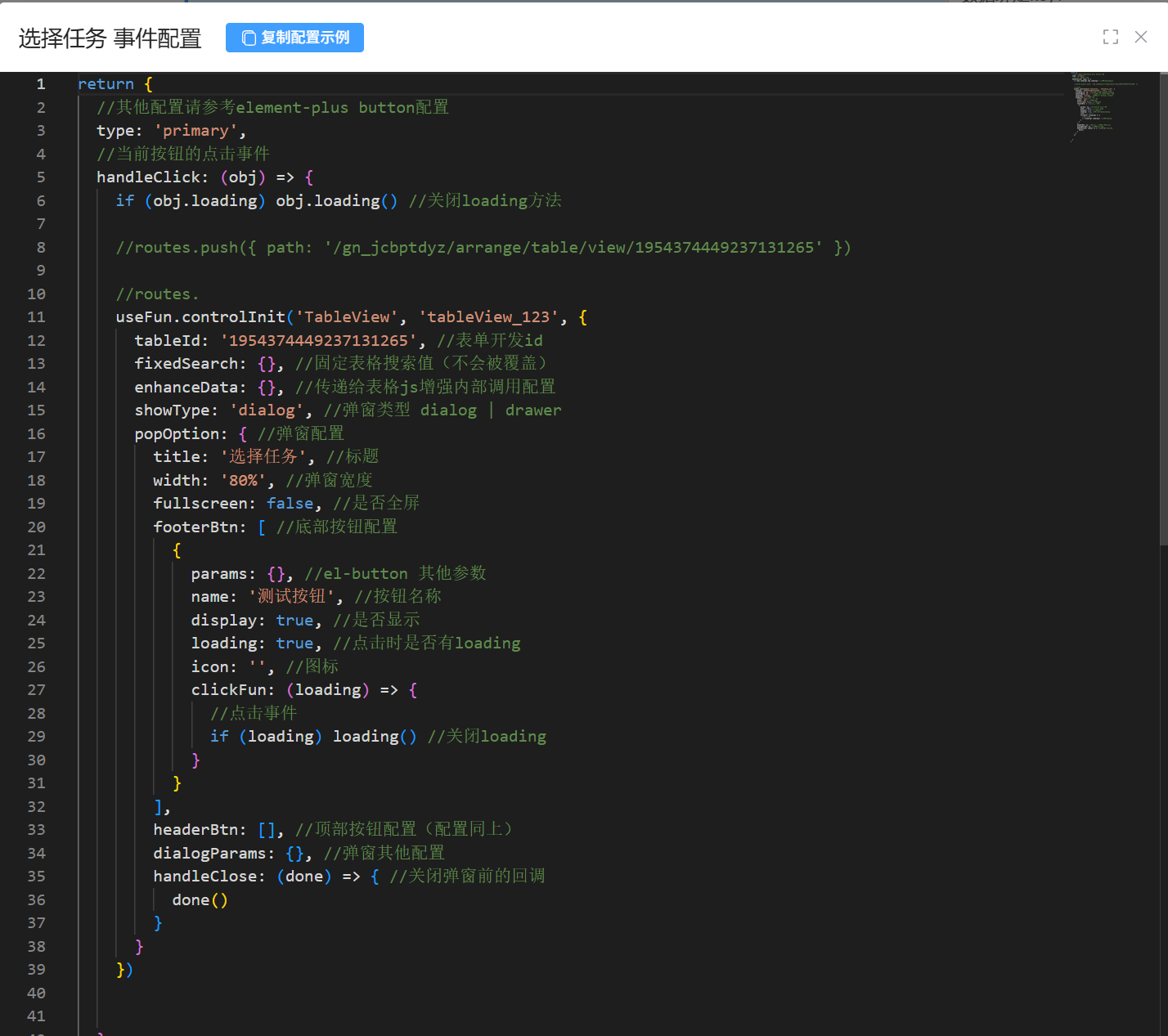Image resolution: width=1168 pixels, height=1036 pixels.
Task: Click 'clickFun' property name
Action: [228, 690]
